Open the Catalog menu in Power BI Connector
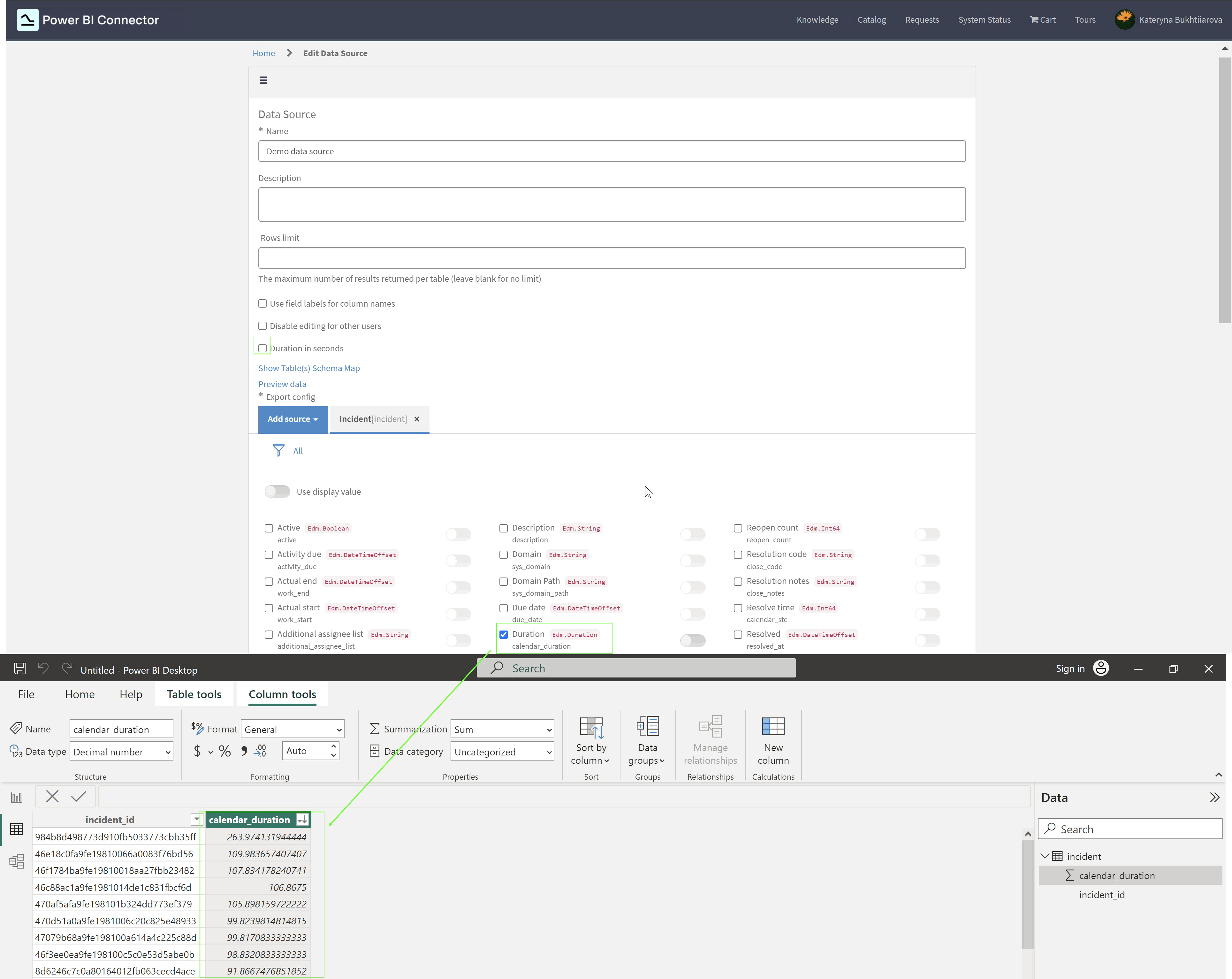The image size is (1232, 979). (x=871, y=19)
